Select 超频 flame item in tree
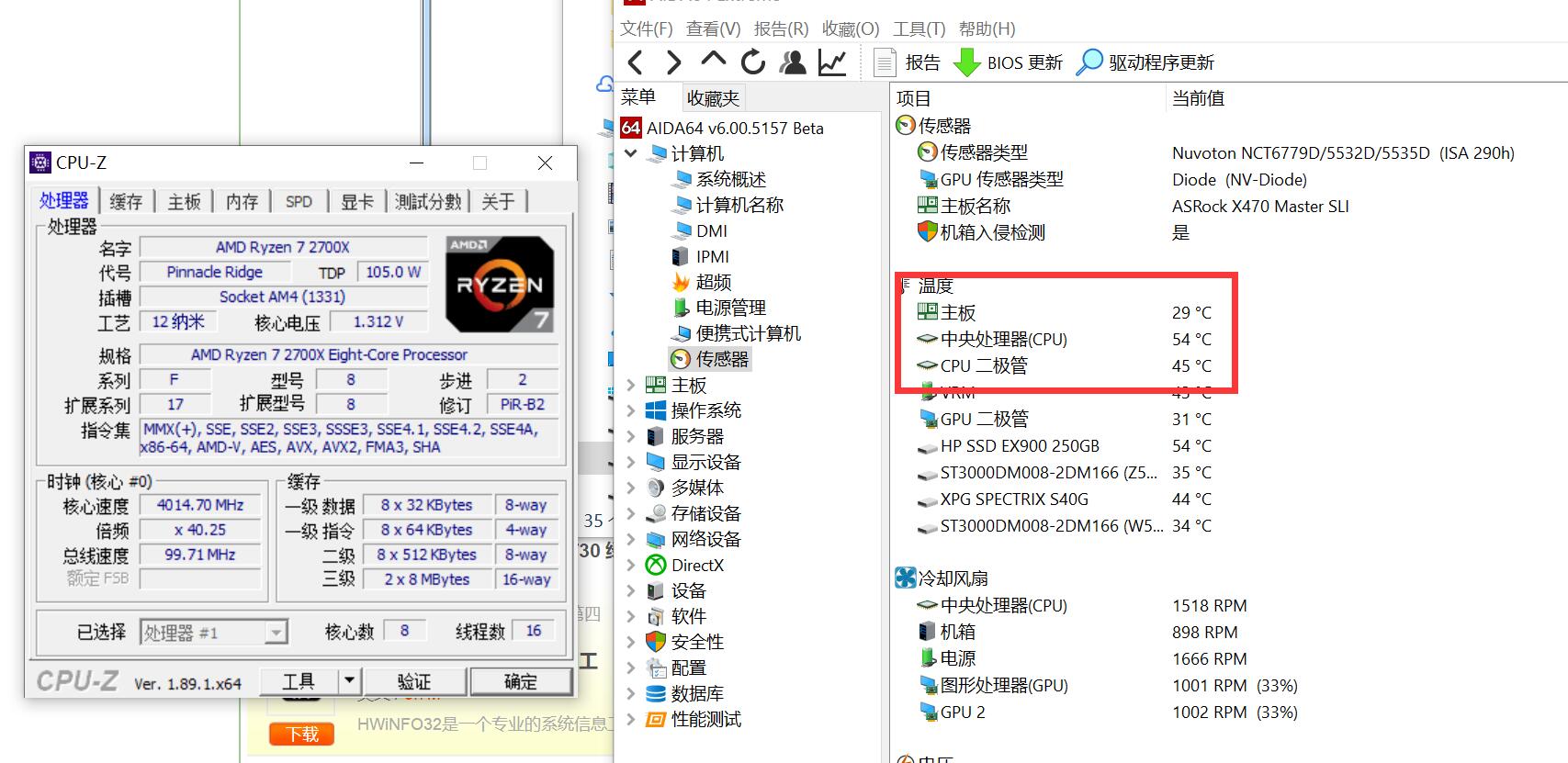Image resolution: width=1568 pixels, height=763 pixels. pos(703,282)
